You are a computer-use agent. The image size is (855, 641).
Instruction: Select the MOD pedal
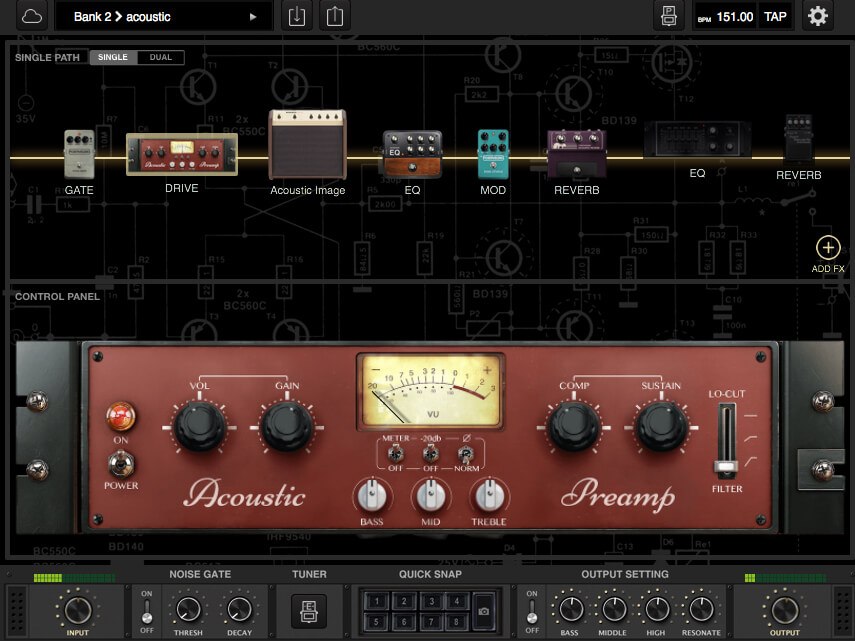click(492, 153)
